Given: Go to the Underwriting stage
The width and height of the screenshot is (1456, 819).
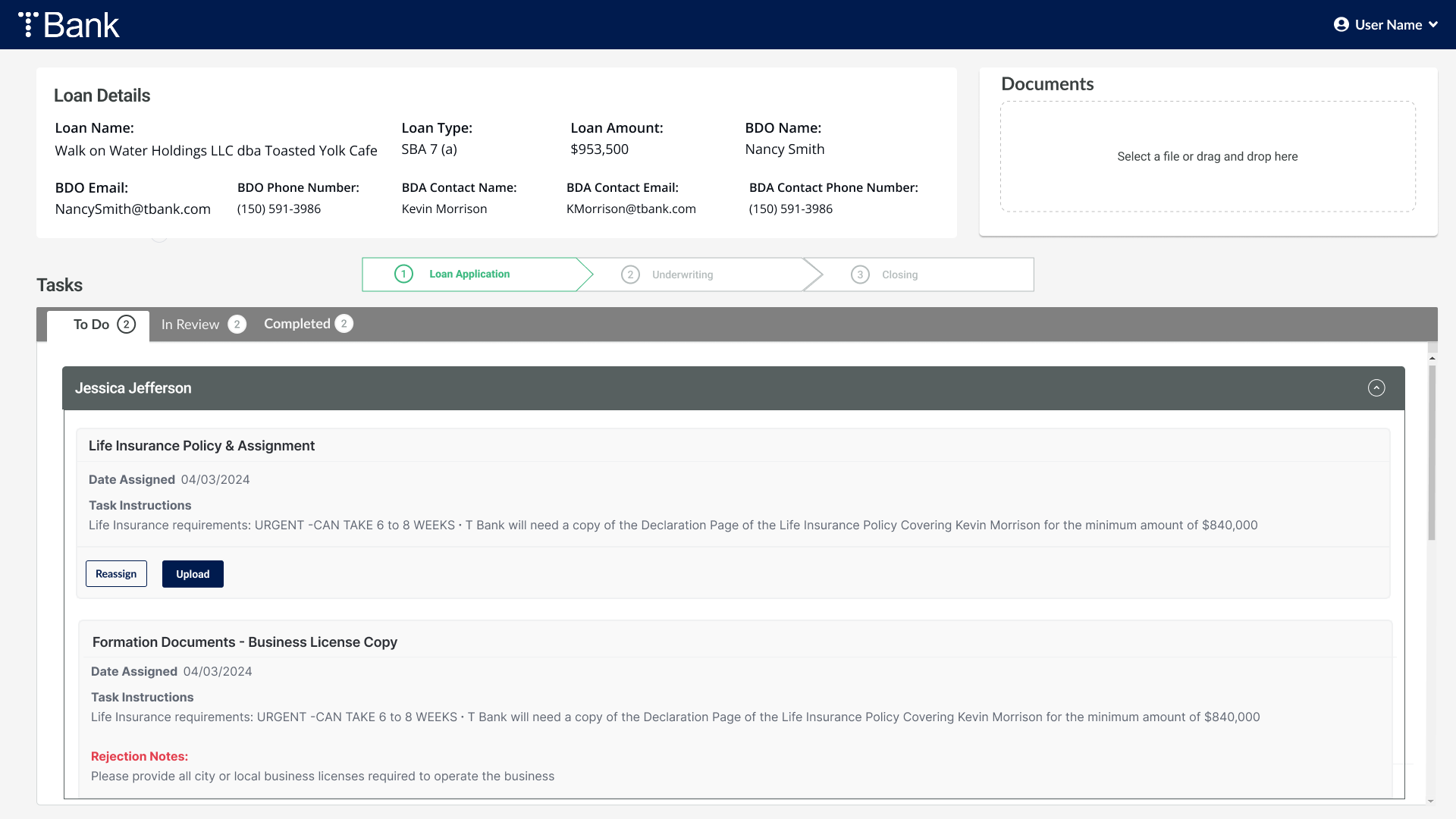Looking at the screenshot, I should (x=682, y=275).
